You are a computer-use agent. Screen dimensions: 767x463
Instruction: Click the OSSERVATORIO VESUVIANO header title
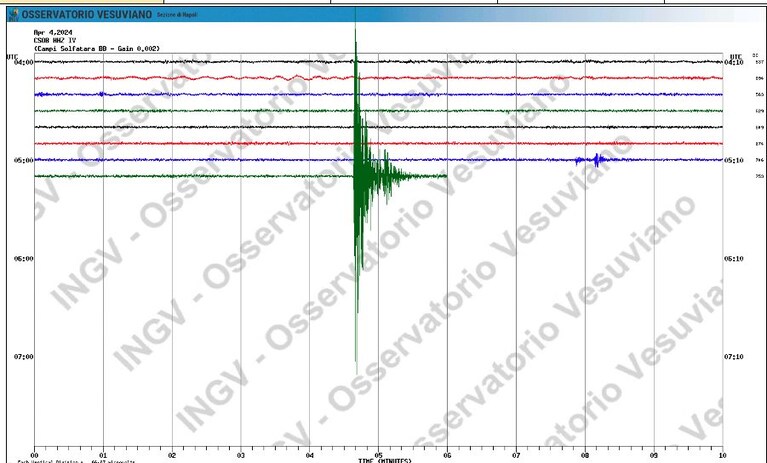87,15
